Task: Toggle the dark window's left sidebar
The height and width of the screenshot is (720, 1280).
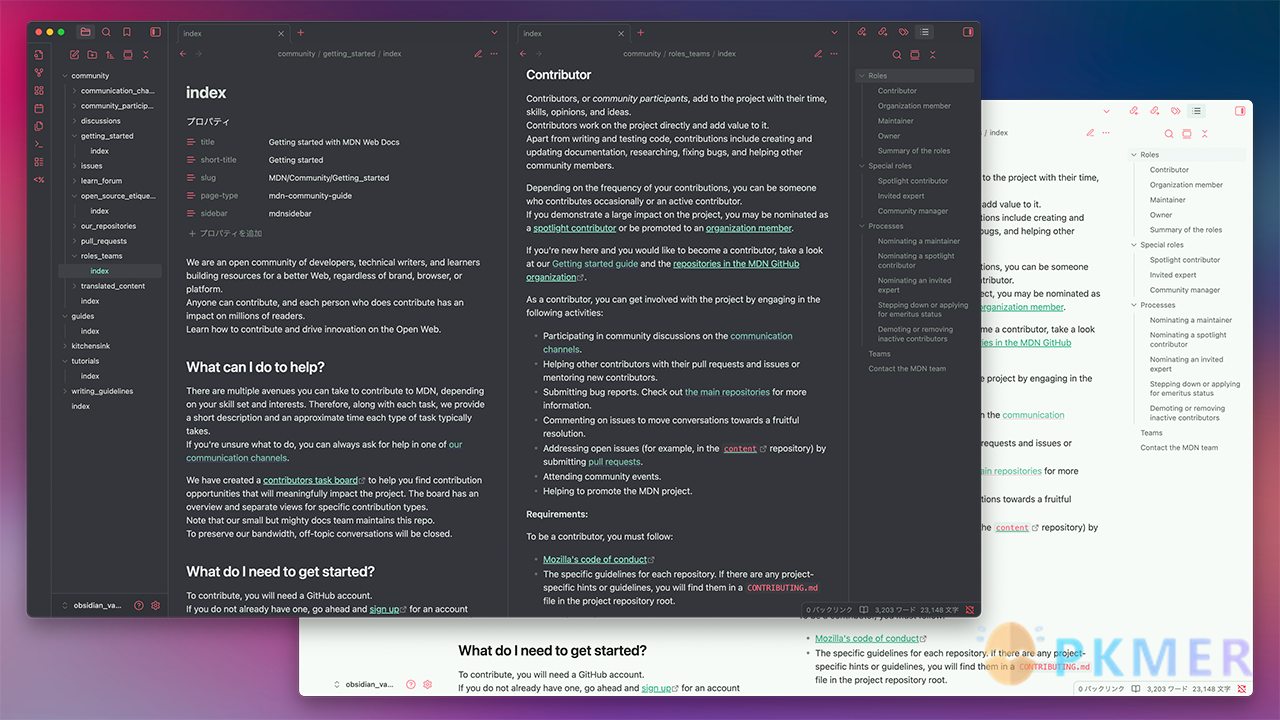Action: point(155,32)
